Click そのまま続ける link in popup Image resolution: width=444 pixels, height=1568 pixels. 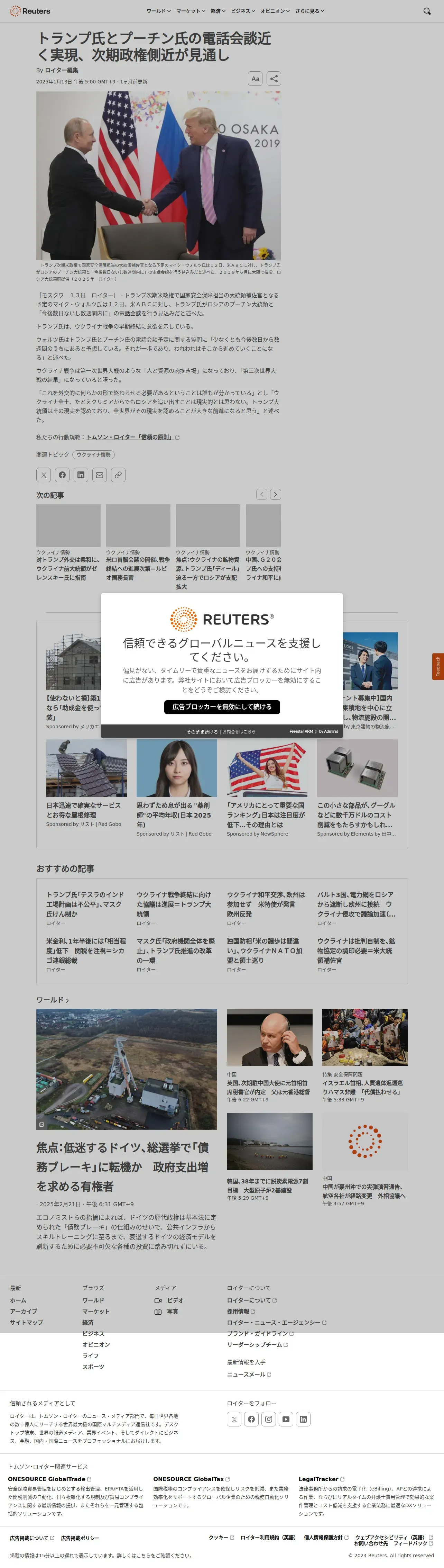click(202, 732)
